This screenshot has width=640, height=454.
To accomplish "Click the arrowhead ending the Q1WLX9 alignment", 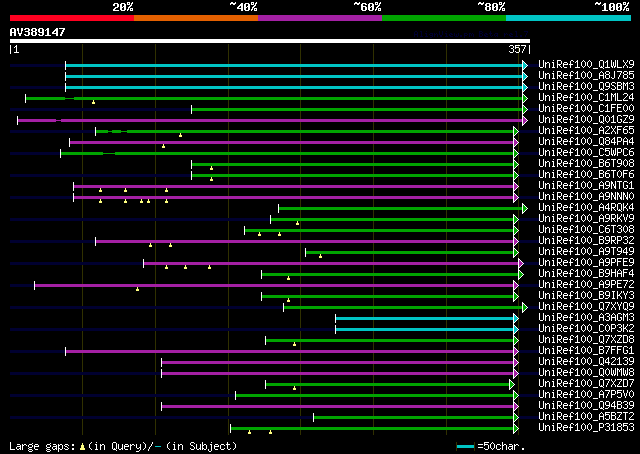I will tap(525, 65).
